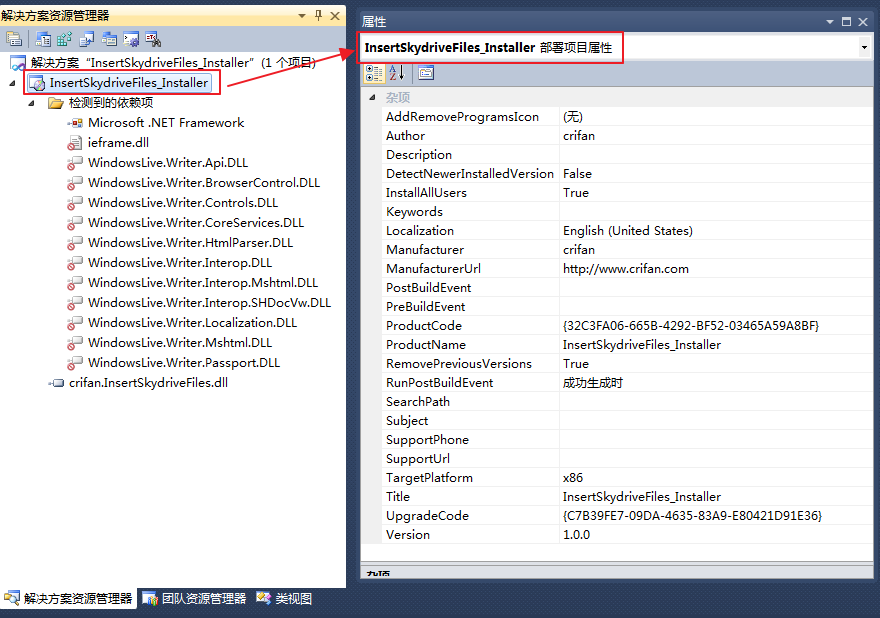880x618 pixels.
Task: Open the Custom Actions Editor icon
Action: coord(131,39)
